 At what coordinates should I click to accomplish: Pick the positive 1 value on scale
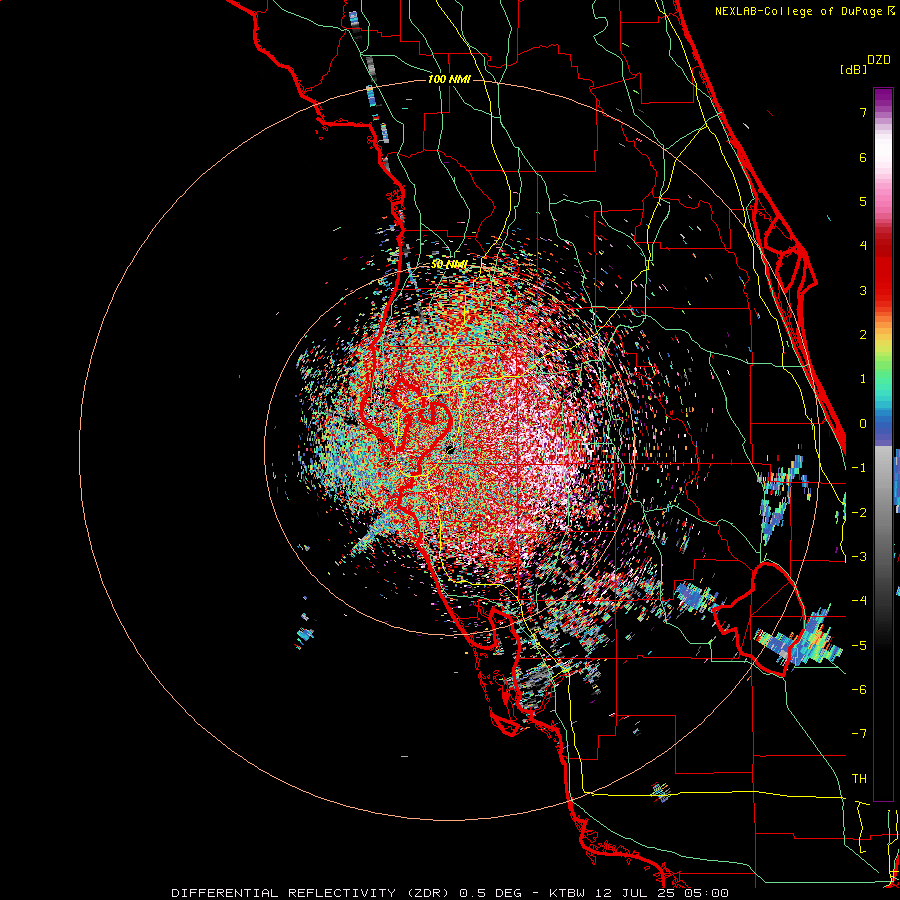863,379
